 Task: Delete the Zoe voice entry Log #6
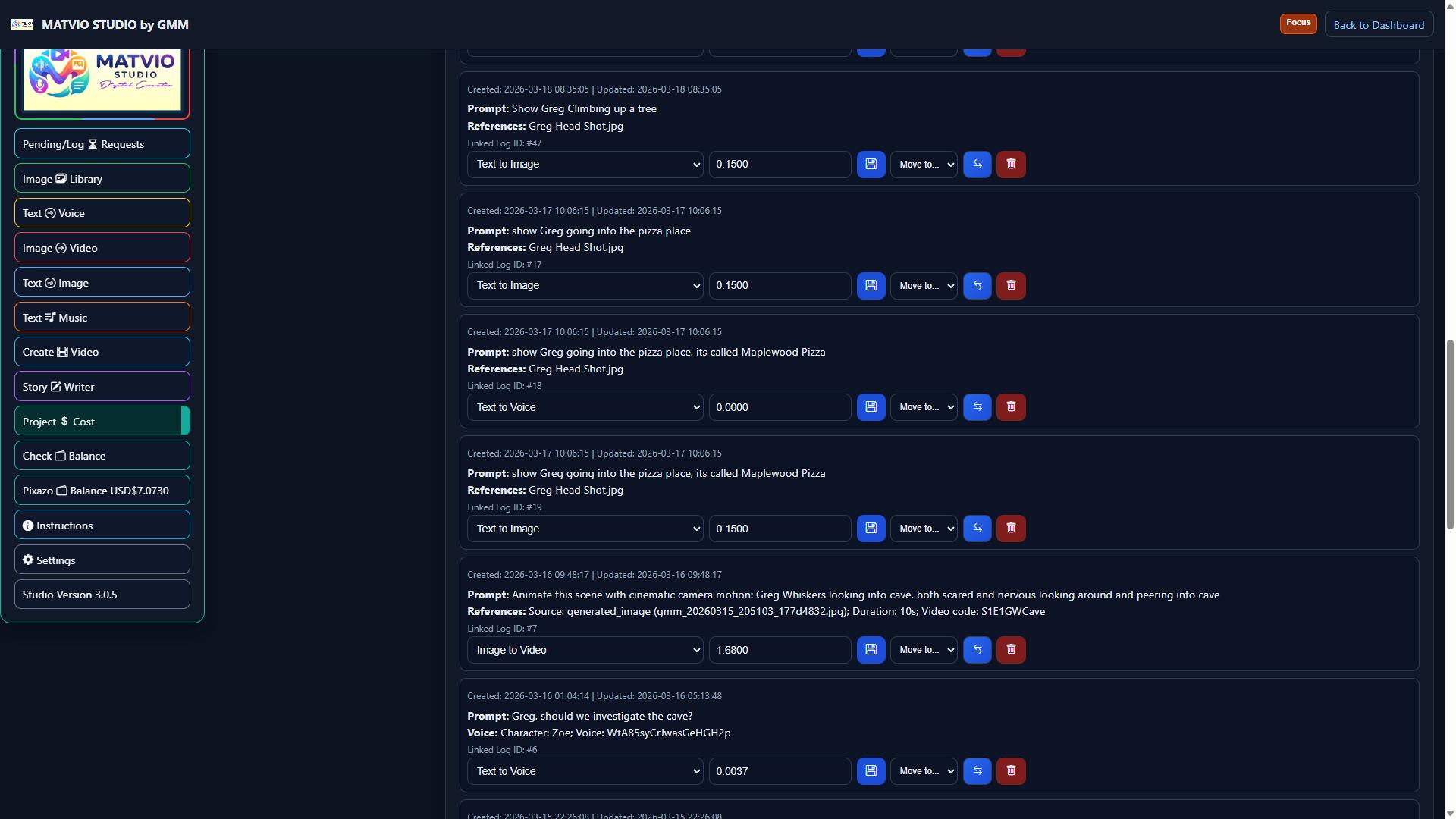tap(1011, 771)
